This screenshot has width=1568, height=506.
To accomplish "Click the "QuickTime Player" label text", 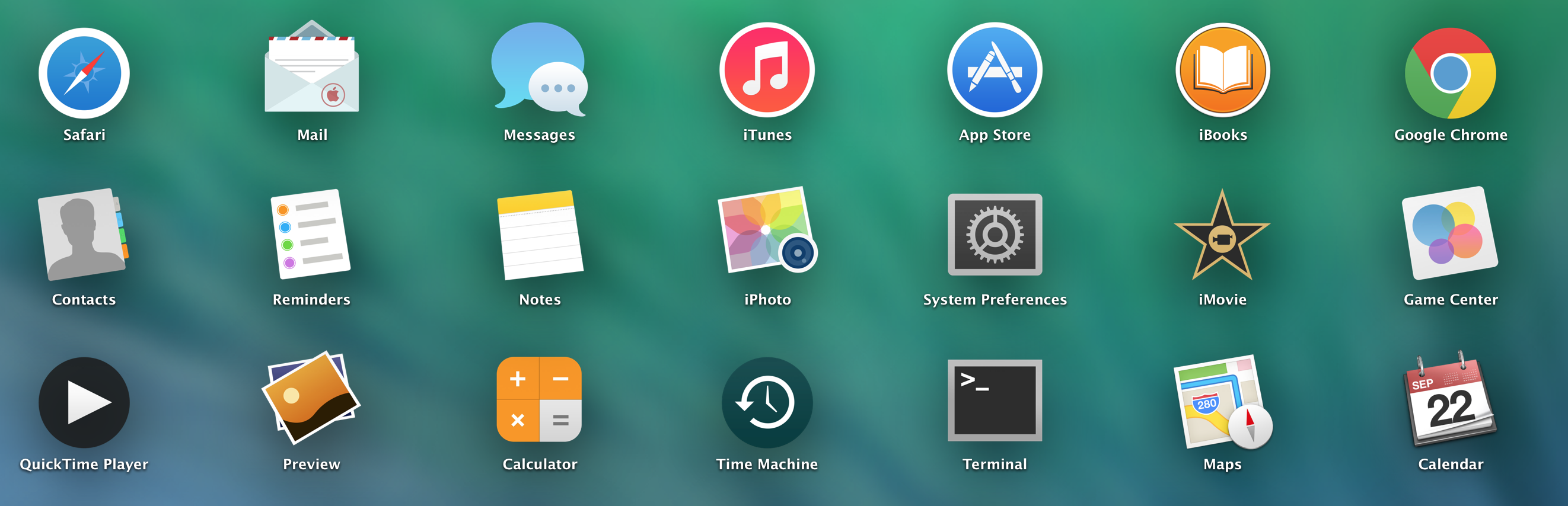I will tap(84, 465).
